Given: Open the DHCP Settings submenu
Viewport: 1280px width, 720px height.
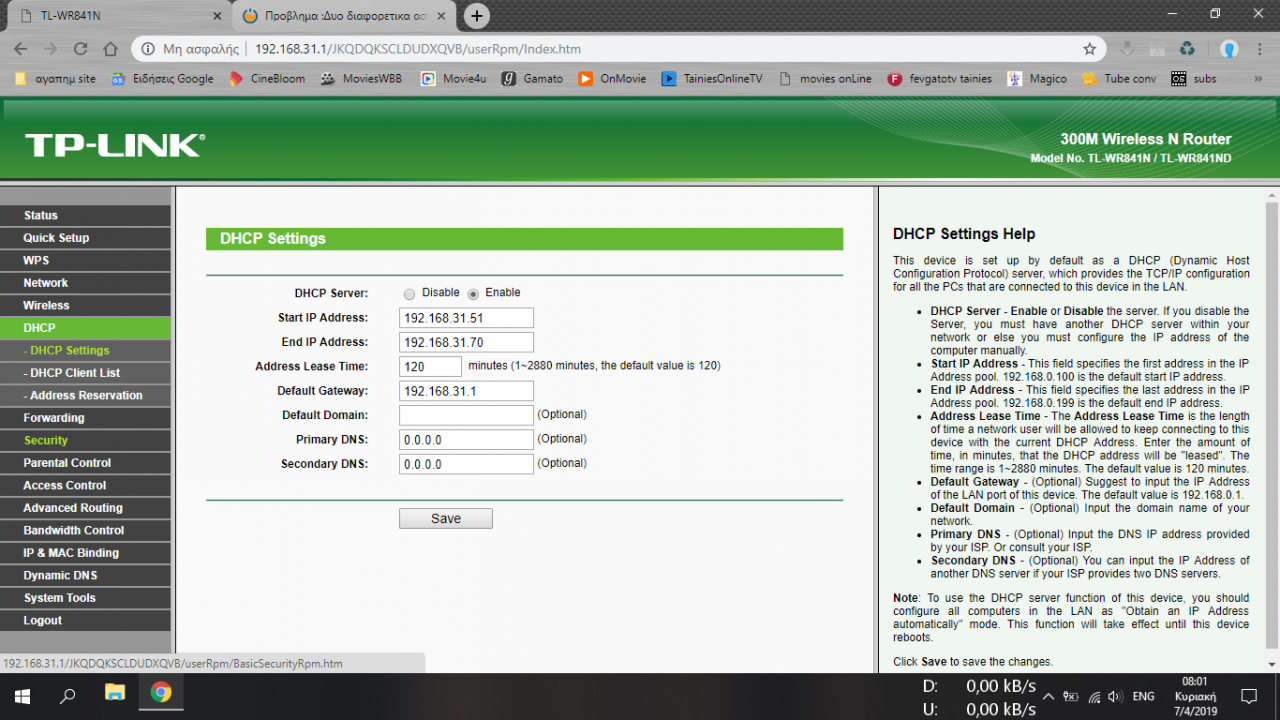Looking at the screenshot, I should (x=85, y=350).
